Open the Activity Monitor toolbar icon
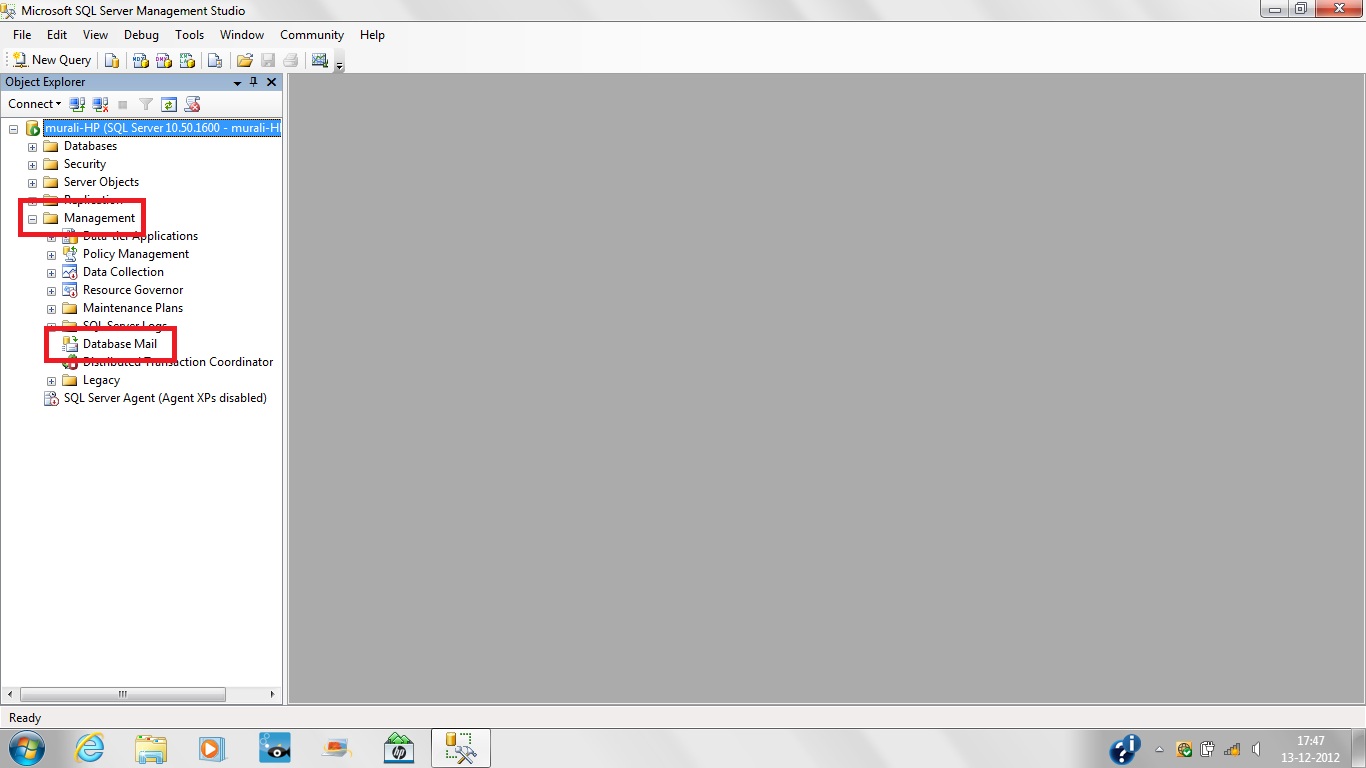The image size is (1366, 768). pos(320,61)
